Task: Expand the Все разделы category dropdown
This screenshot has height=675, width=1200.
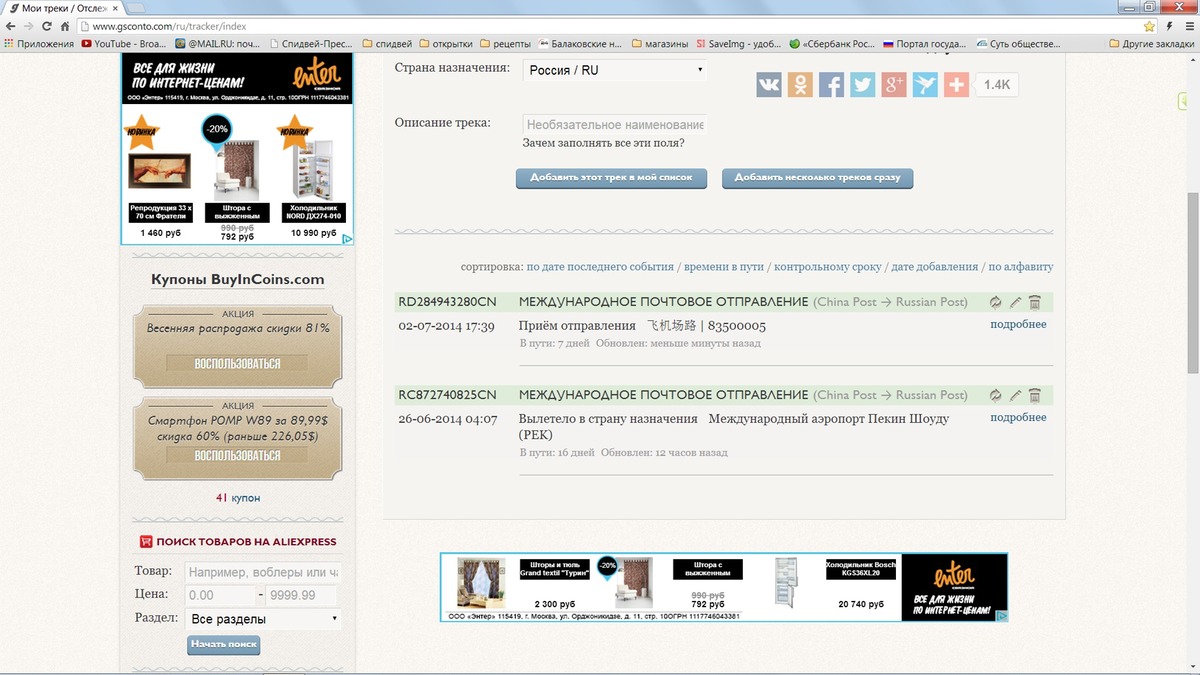Action: 264,619
